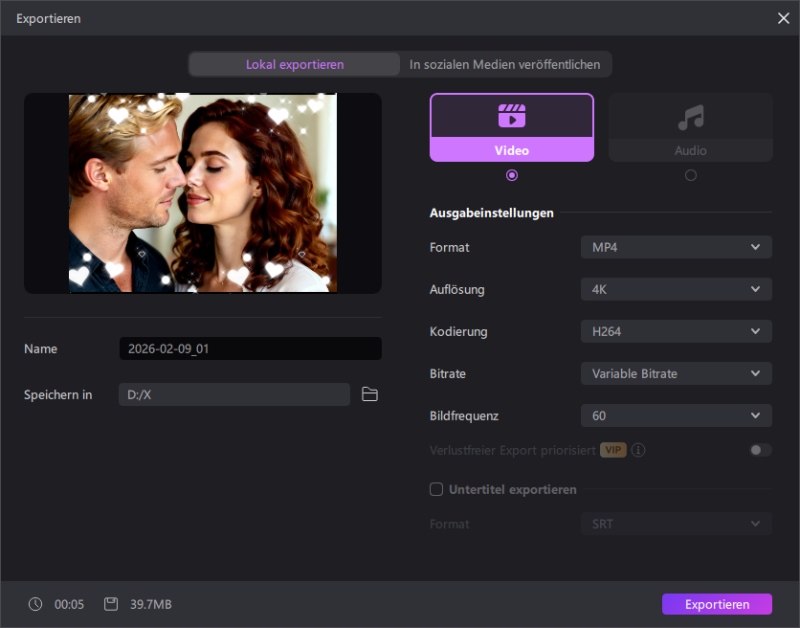Click the clock duration icon
This screenshot has width=800, height=628.
point(36,604)
